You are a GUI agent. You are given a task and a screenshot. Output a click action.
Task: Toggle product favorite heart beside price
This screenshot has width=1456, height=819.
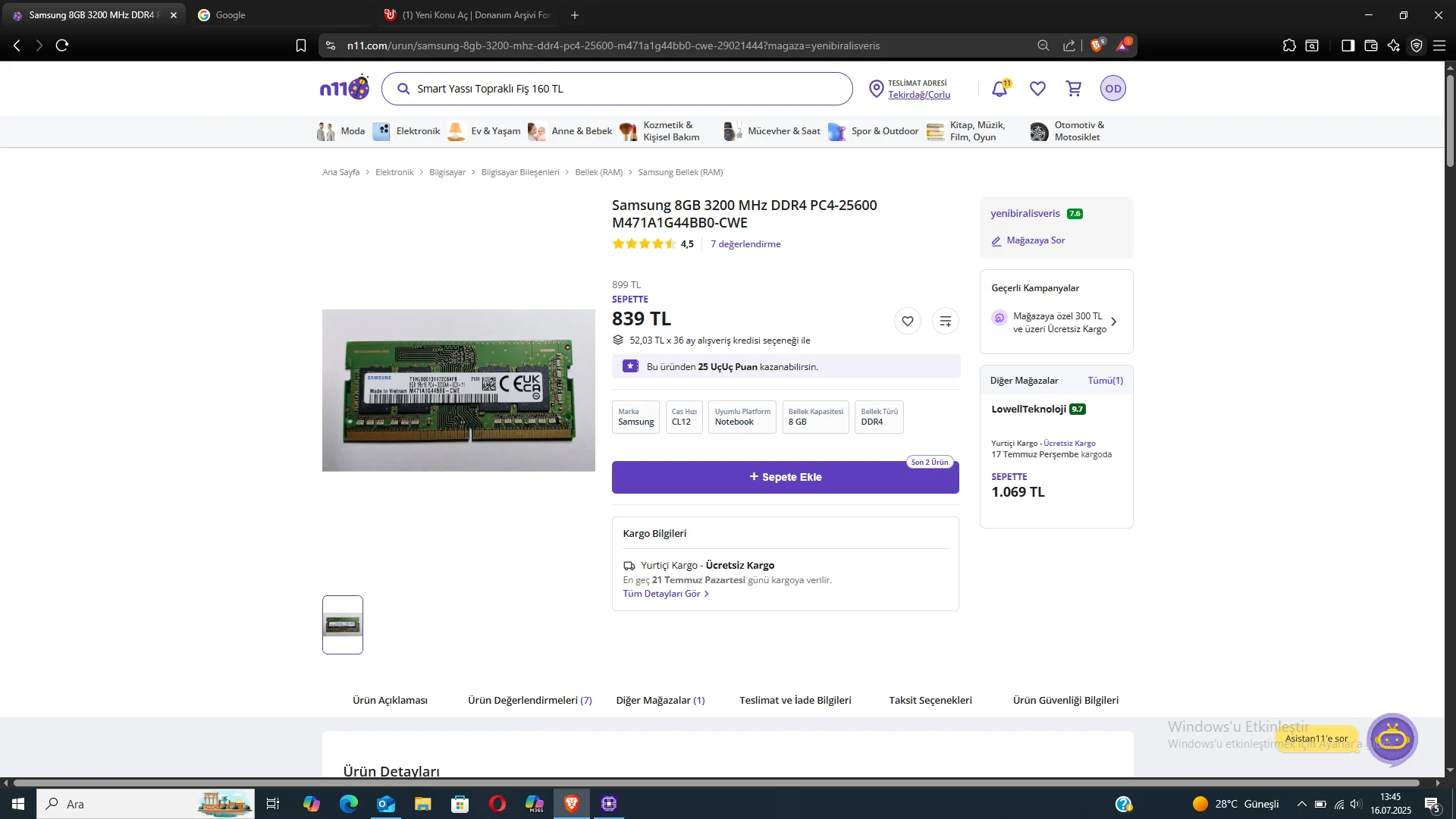[x=907, y=322]
